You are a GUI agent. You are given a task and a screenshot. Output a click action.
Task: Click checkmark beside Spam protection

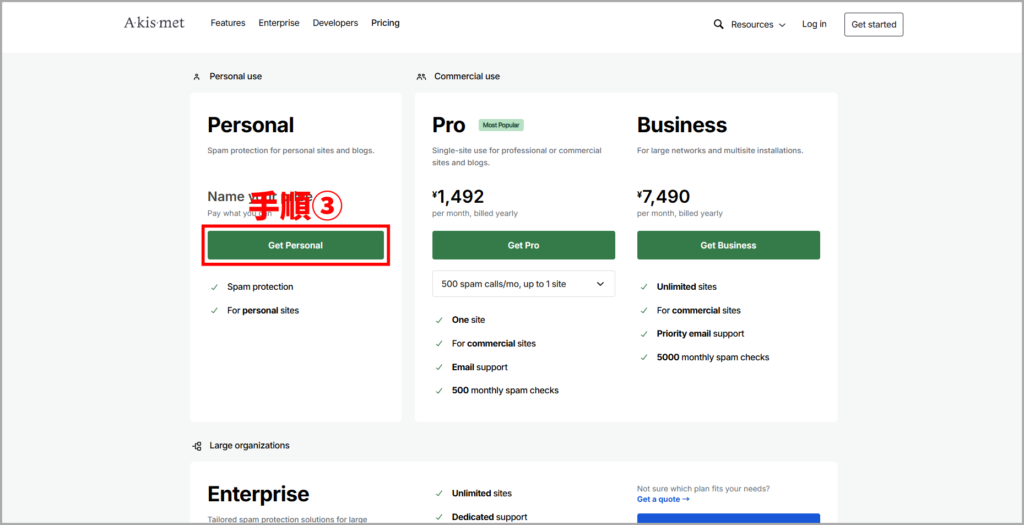click(214, 287)
